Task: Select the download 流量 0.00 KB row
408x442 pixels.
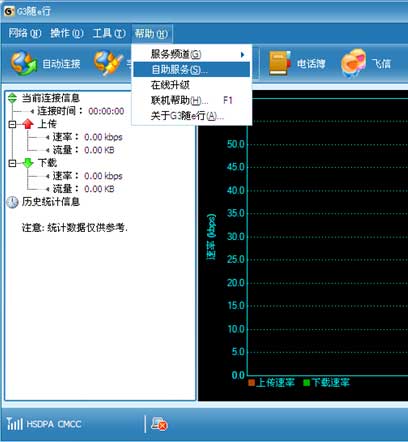Action: [x=83, y=189]
